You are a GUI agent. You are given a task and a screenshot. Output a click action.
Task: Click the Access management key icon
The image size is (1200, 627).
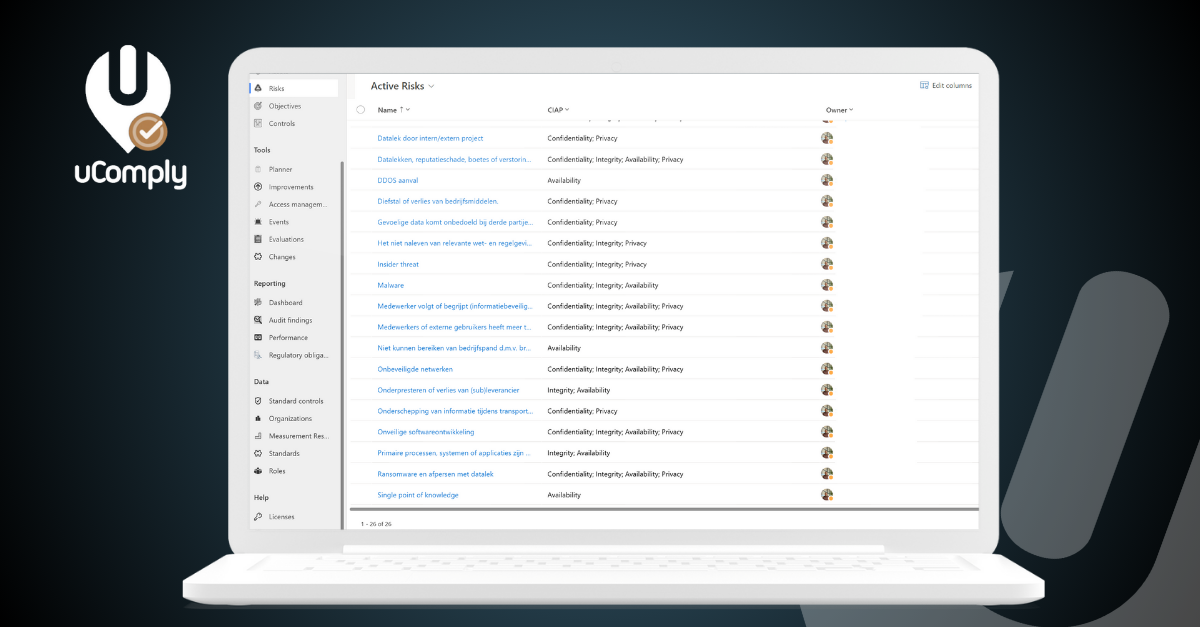pos(258,204)
